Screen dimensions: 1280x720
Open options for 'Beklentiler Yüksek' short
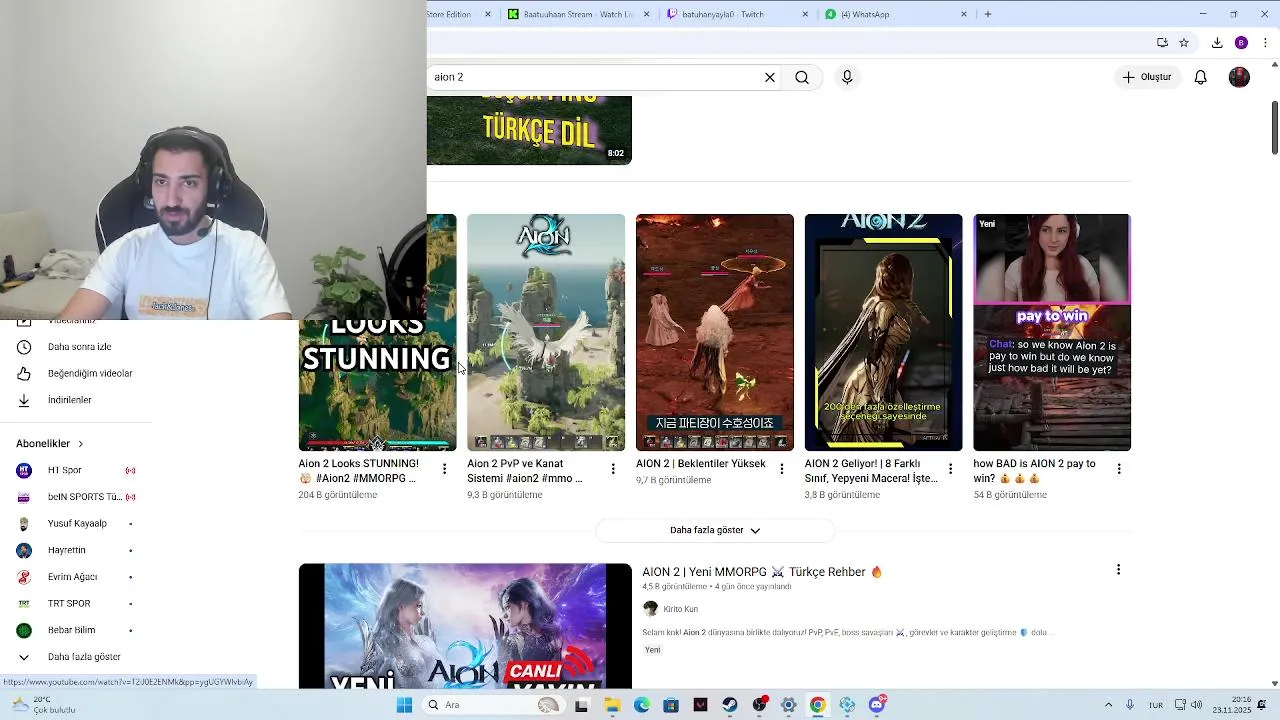pyautogui.click(x=782, y=468)
